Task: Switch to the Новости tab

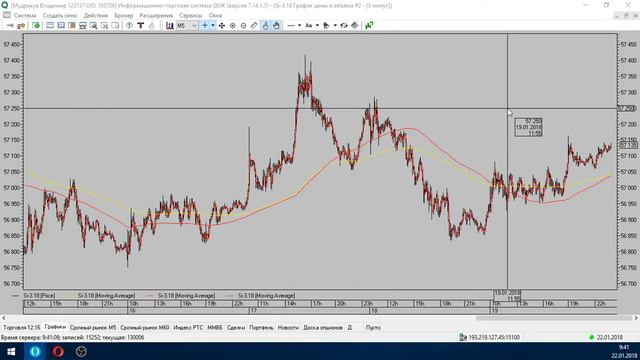Action: pyautogui.click(x=288, y=327)
